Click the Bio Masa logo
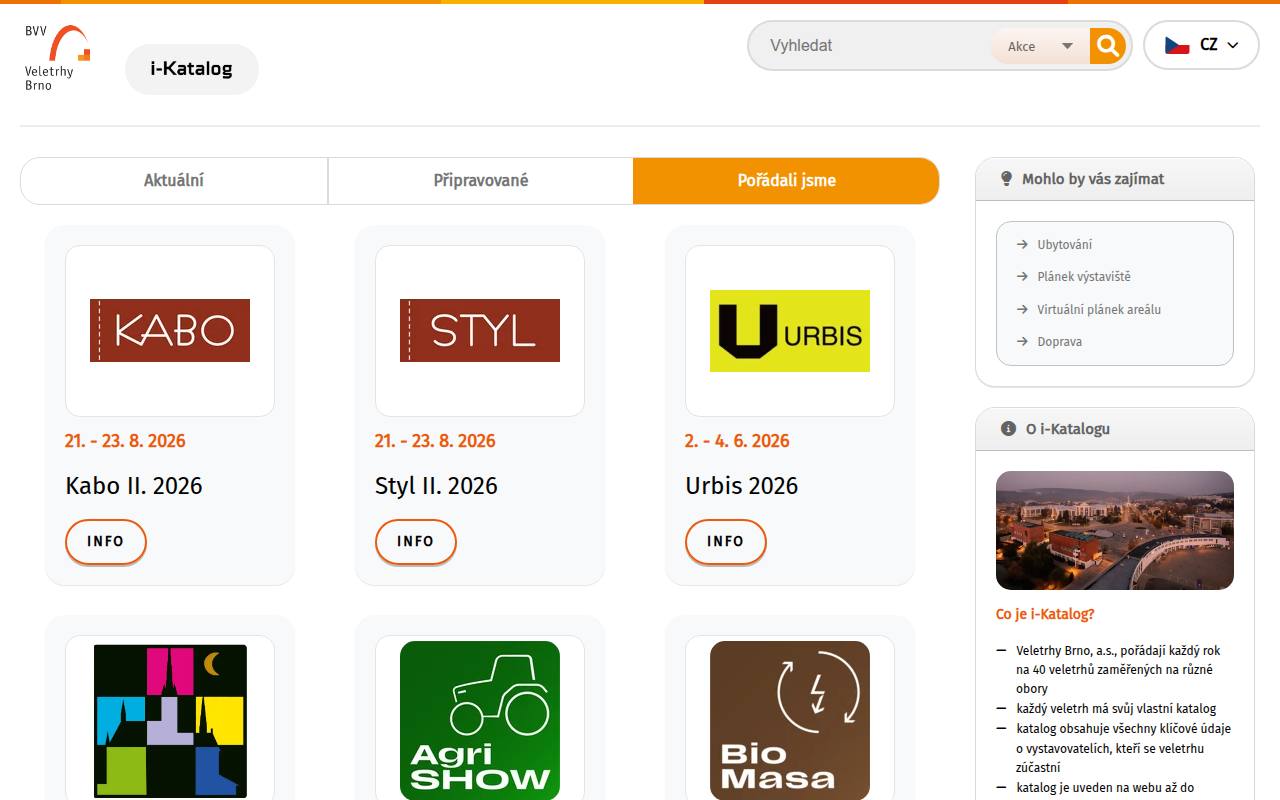The image size is (1280, 800). (x=790, y=720)
